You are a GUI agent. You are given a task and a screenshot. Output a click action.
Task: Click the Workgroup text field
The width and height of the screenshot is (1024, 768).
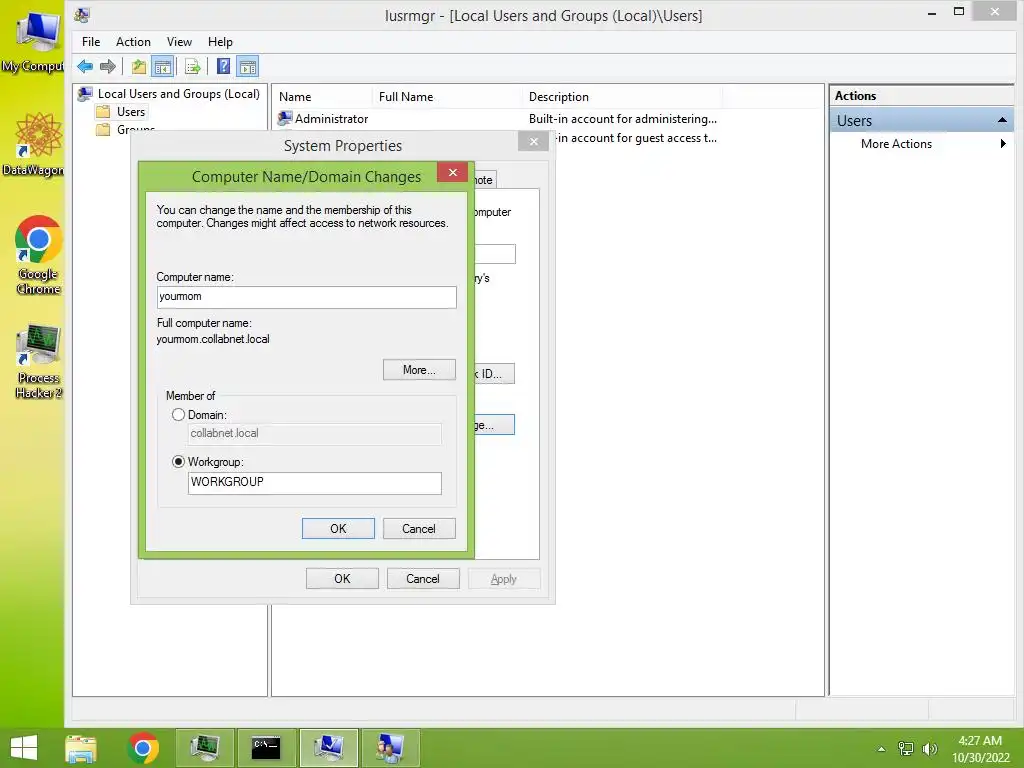tap(315, 483)
